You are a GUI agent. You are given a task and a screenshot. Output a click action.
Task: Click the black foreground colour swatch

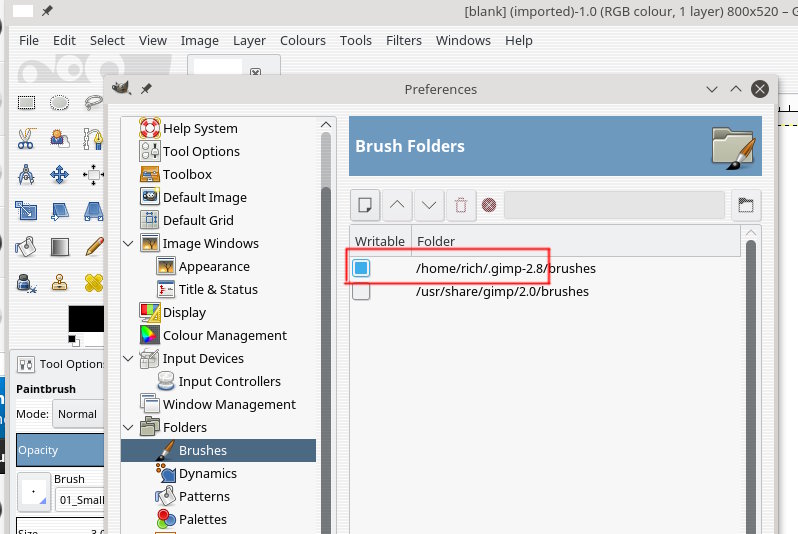coord(86,319)
